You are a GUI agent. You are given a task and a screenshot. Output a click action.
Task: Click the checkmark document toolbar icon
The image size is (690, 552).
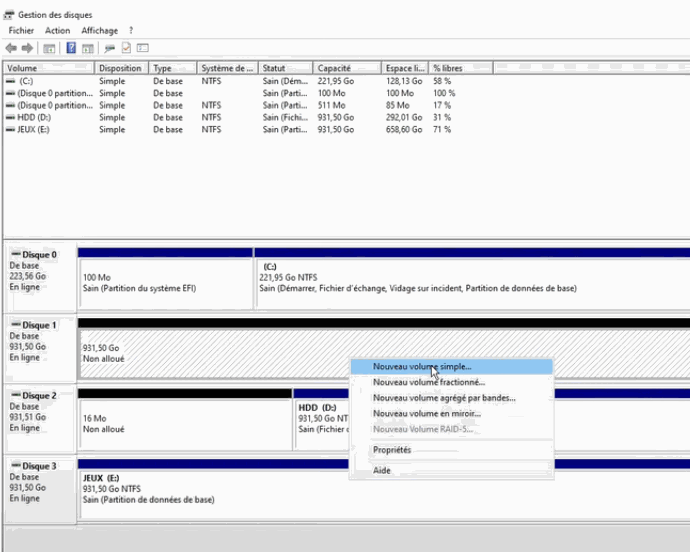click(x=126, y=48)
